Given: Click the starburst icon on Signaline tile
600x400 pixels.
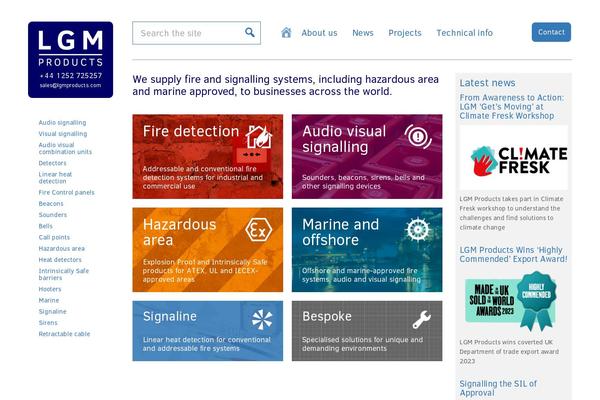Looking at the screenshot, I should click(262, 319).
